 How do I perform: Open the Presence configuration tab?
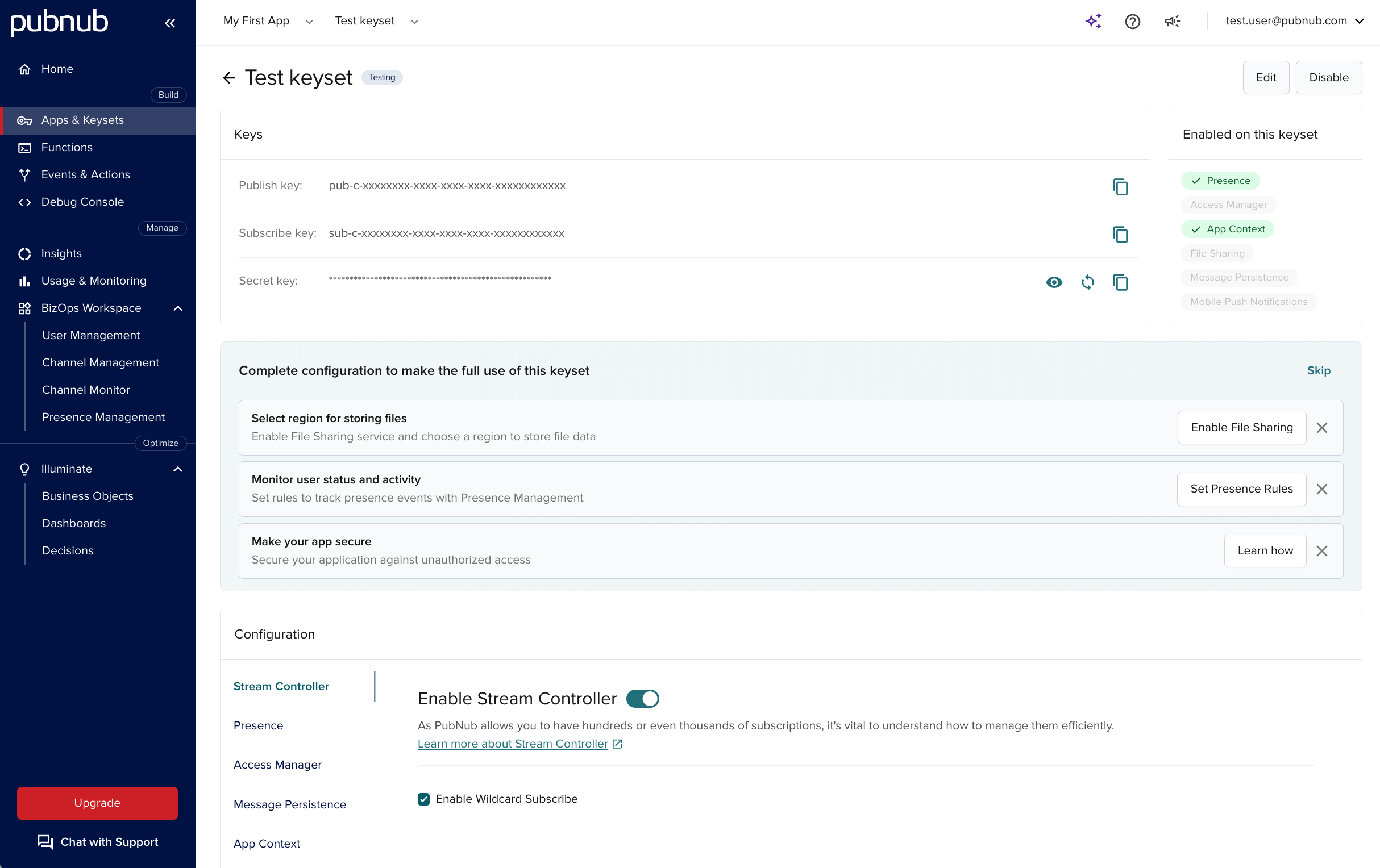tap(259, 725)
